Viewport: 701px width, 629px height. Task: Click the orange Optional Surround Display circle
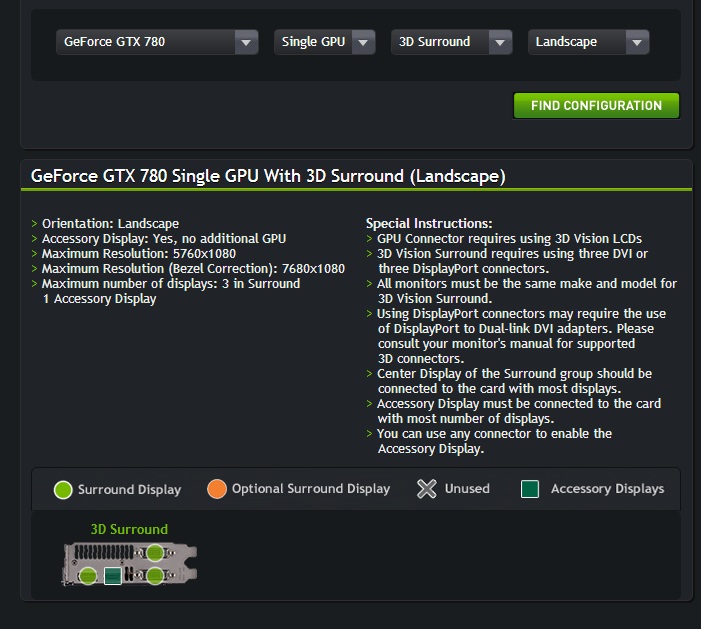point(217,489)
